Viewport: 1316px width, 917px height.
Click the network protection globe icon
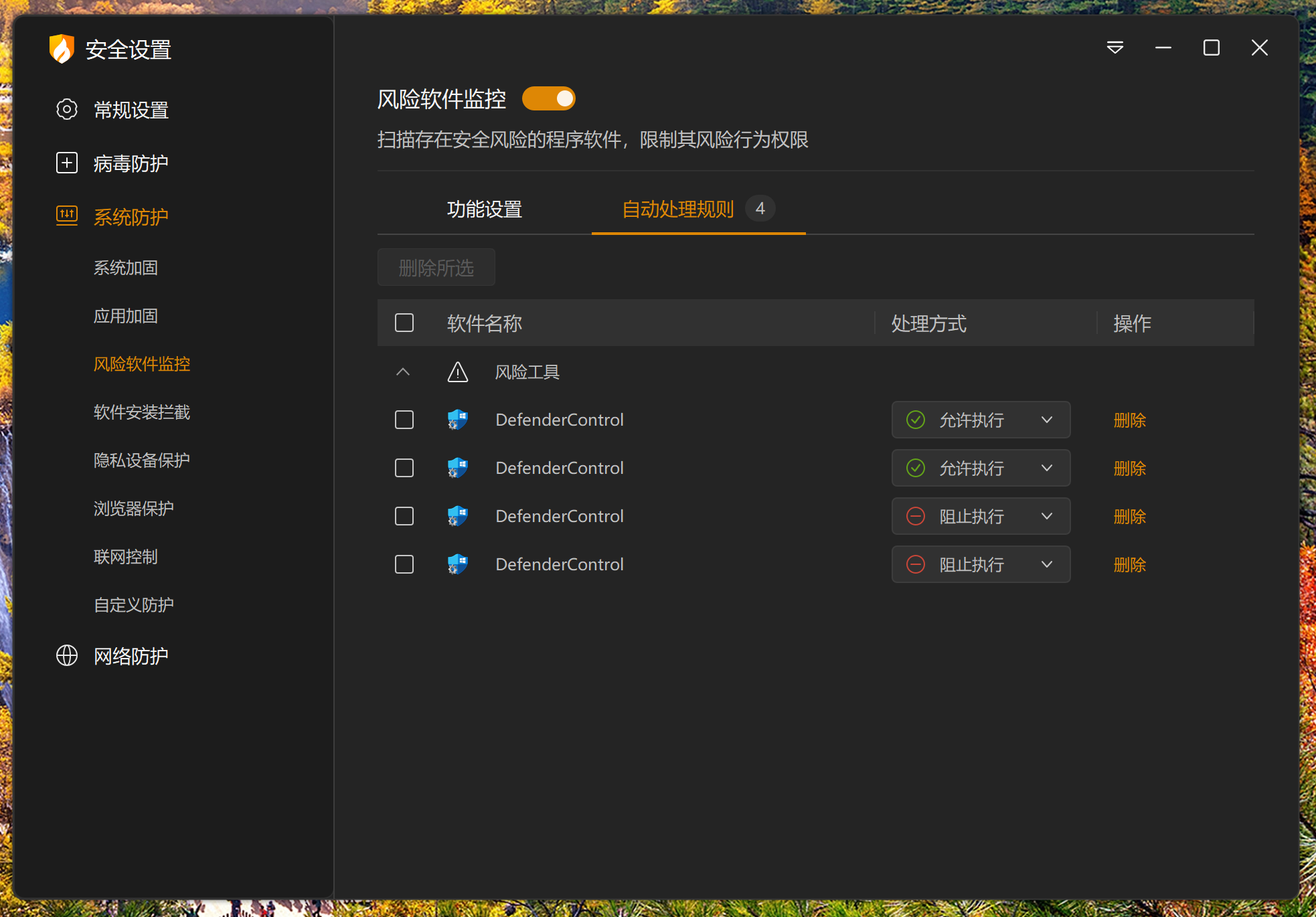coord(66,655)
